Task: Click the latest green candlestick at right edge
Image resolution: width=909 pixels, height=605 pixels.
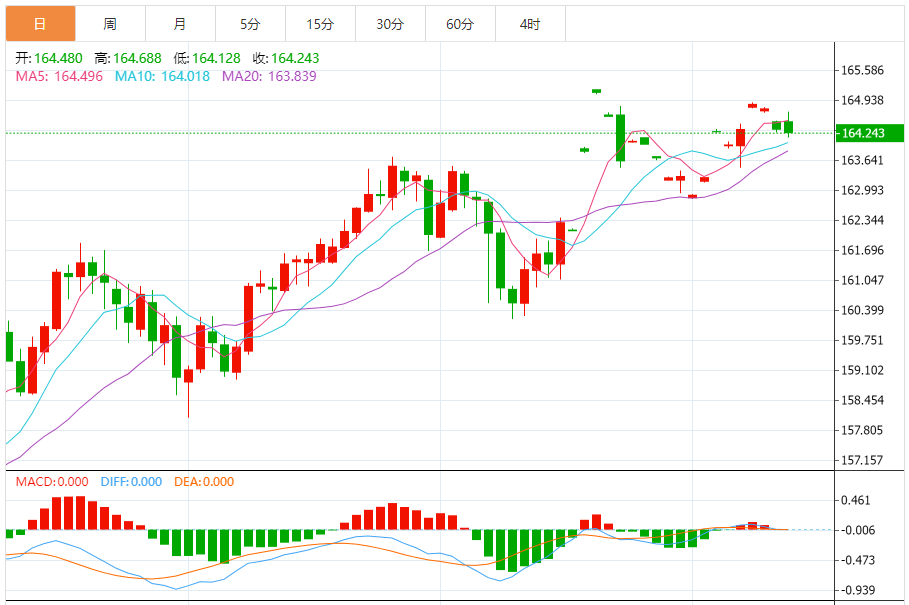Action: [788, 127]
